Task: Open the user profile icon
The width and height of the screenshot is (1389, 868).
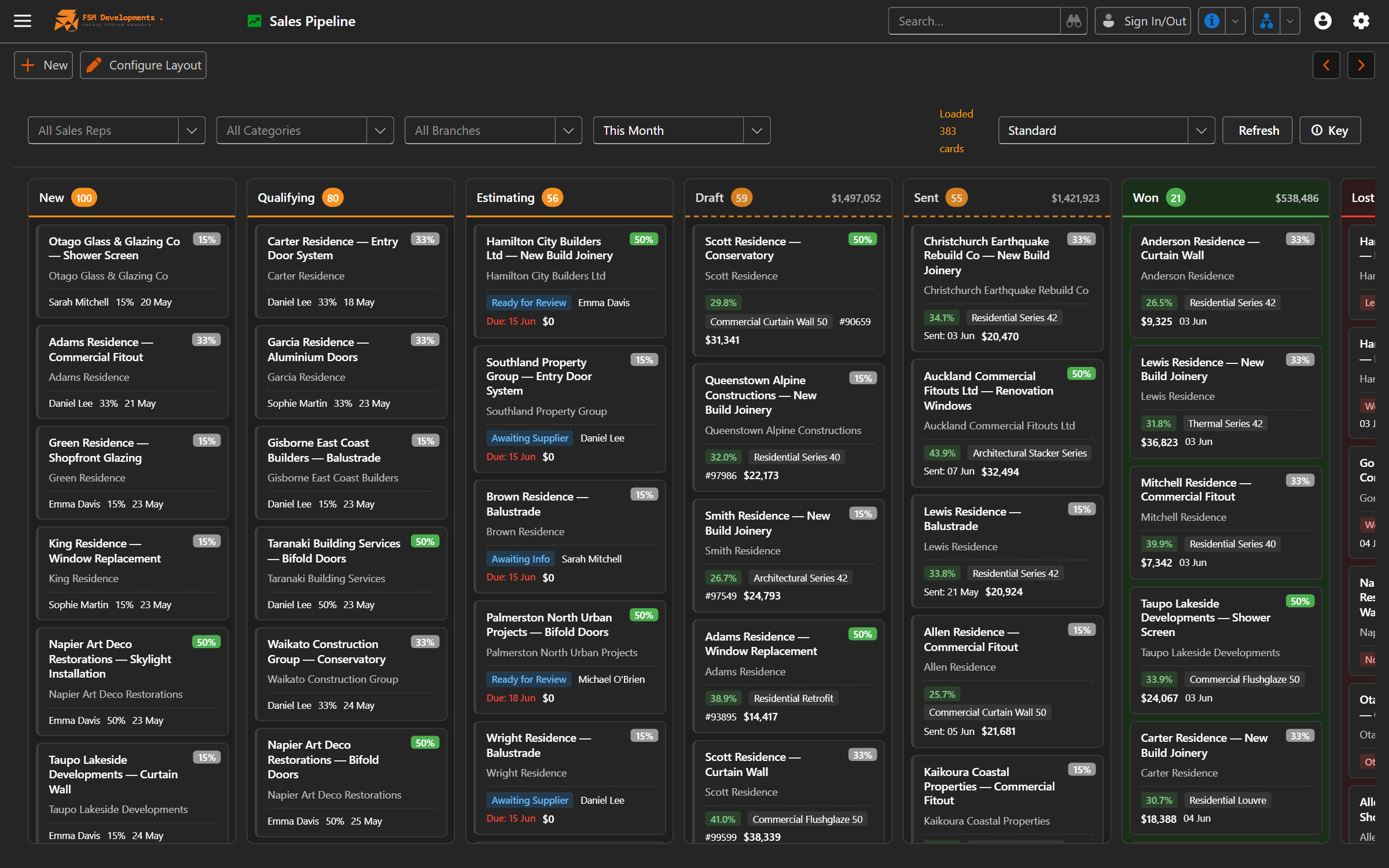Action: coord(1323,21)
